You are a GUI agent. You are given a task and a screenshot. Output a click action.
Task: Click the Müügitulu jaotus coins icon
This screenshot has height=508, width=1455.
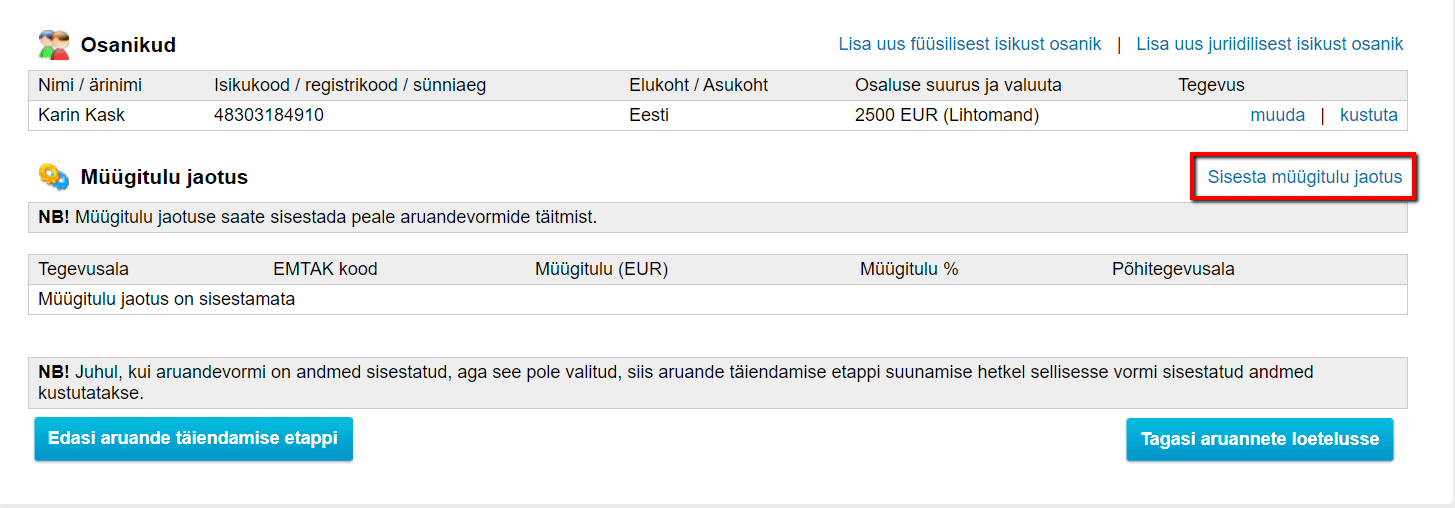[54, 177]
